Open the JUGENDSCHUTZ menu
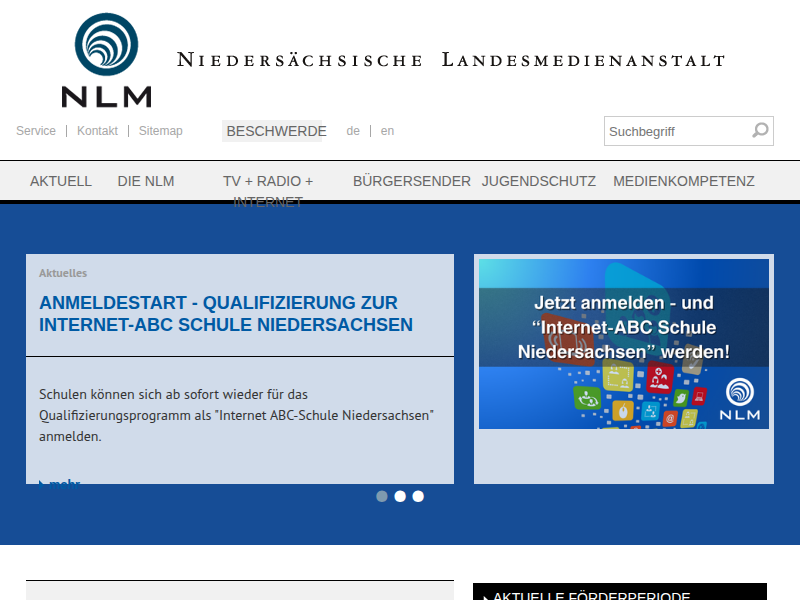 coord(539,181)
